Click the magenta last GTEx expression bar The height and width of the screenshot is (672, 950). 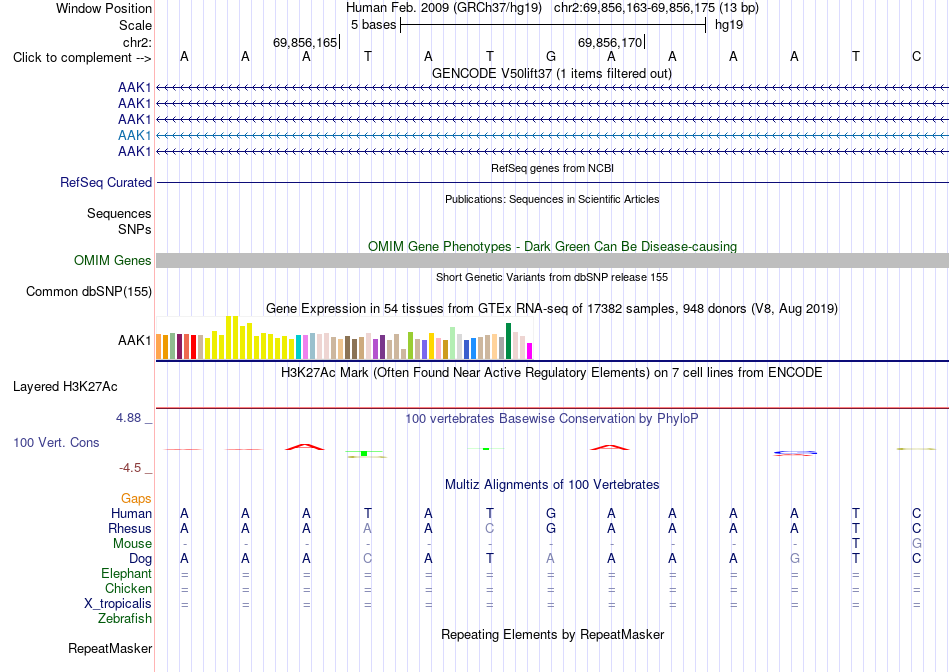coord(530,351)
